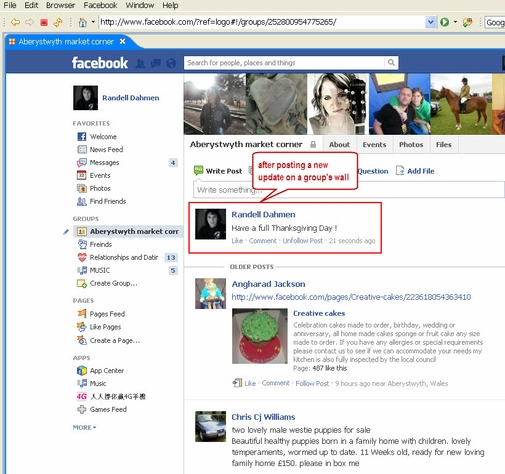The width and height of the screenshot is (505, 474).
Task: Click the Relationships heart icon in Groups
Action: pos(82,257)
